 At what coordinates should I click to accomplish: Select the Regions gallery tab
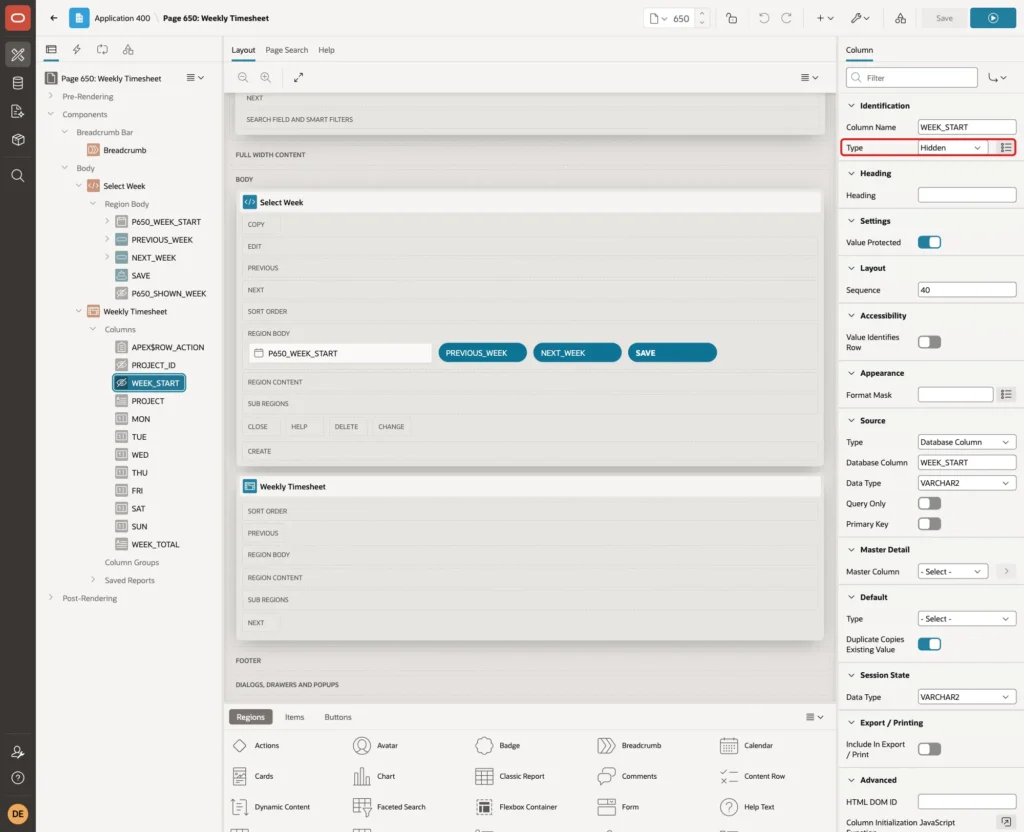tap(250, 717)
